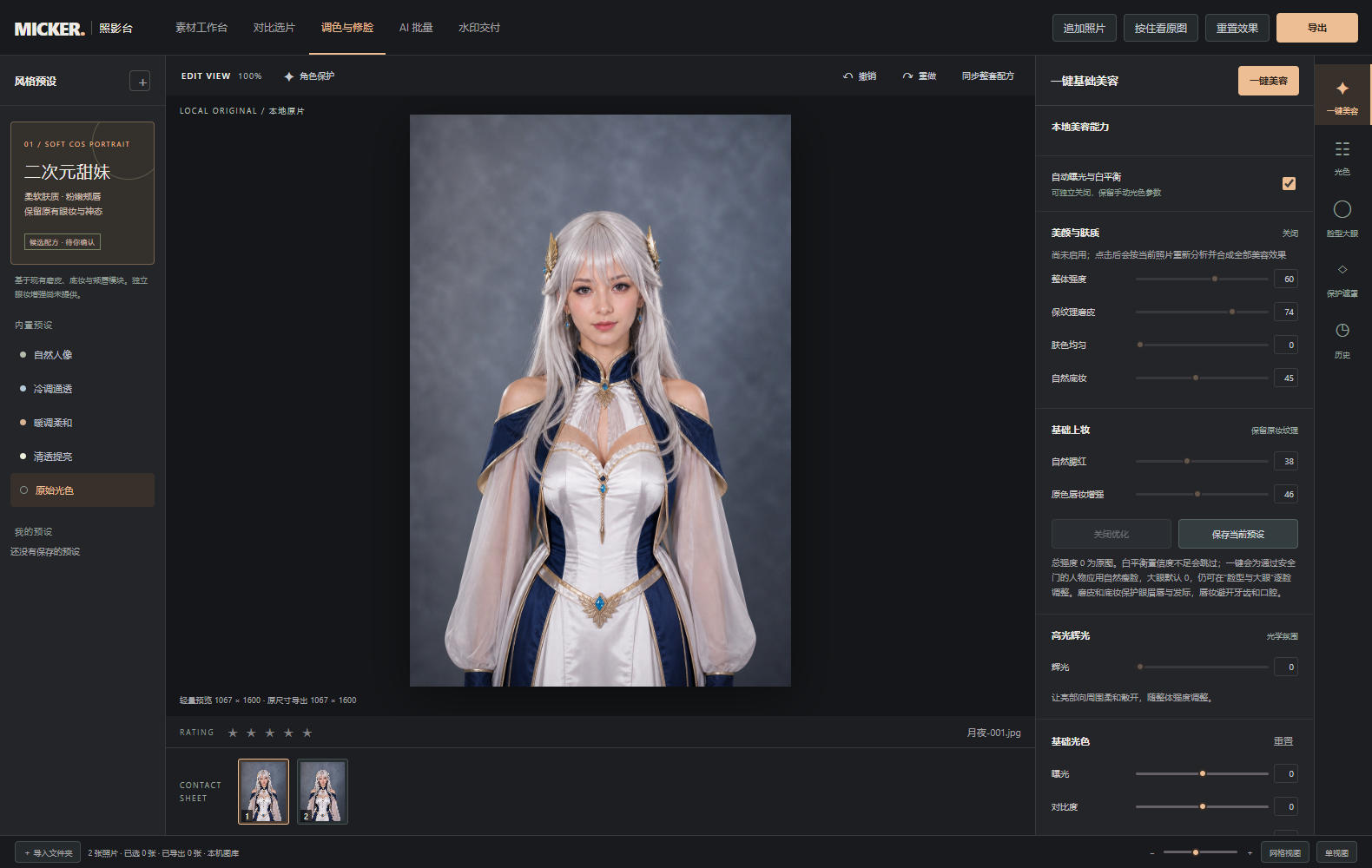Viewport: 1372px width, 868px height.
Task: Select the 清透提亮 preset
Action: click(82, 457)
